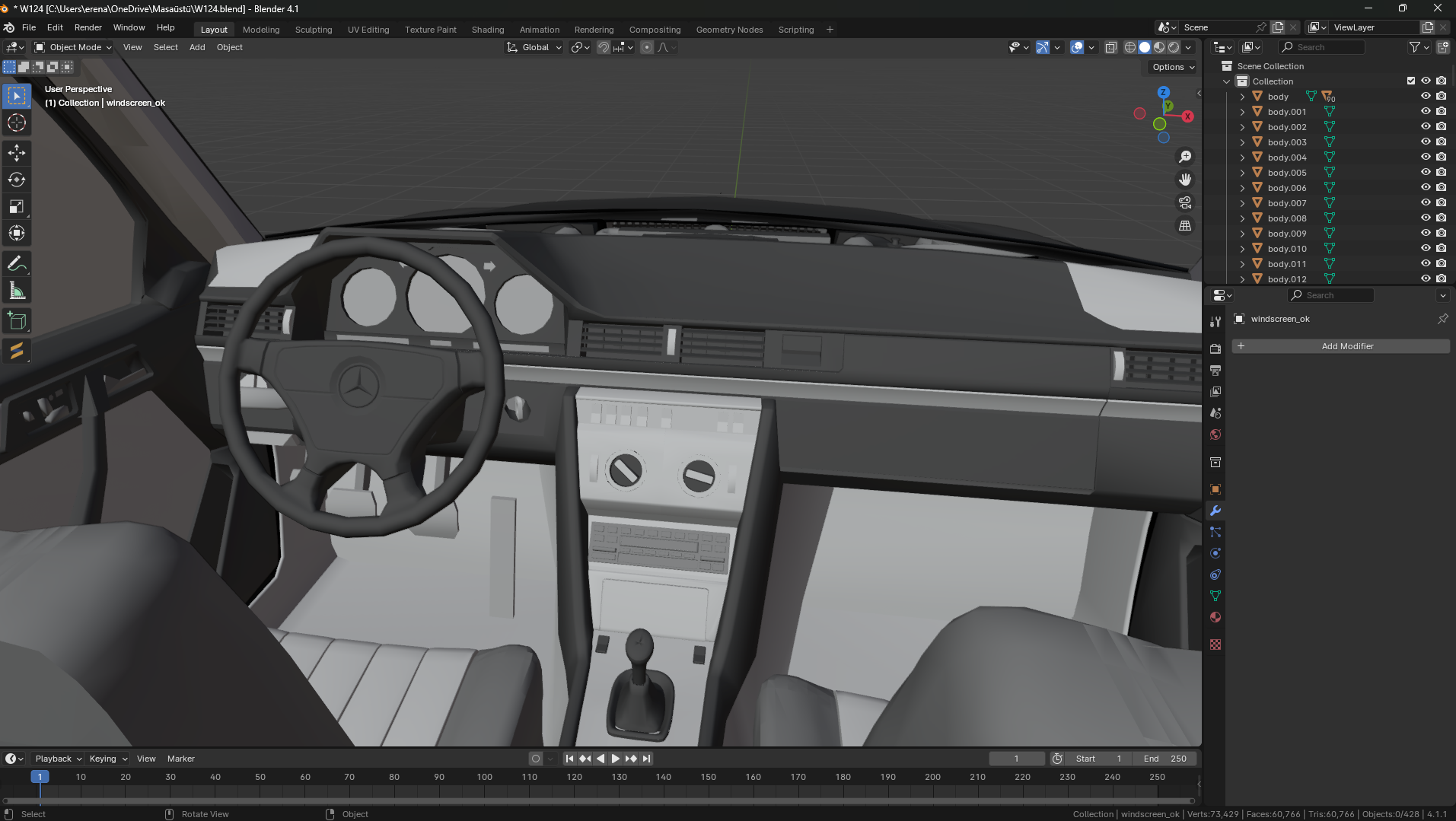This screenshot has width=1456, height=821.
Task: Select the Measure tool
Action: [17, 291]
